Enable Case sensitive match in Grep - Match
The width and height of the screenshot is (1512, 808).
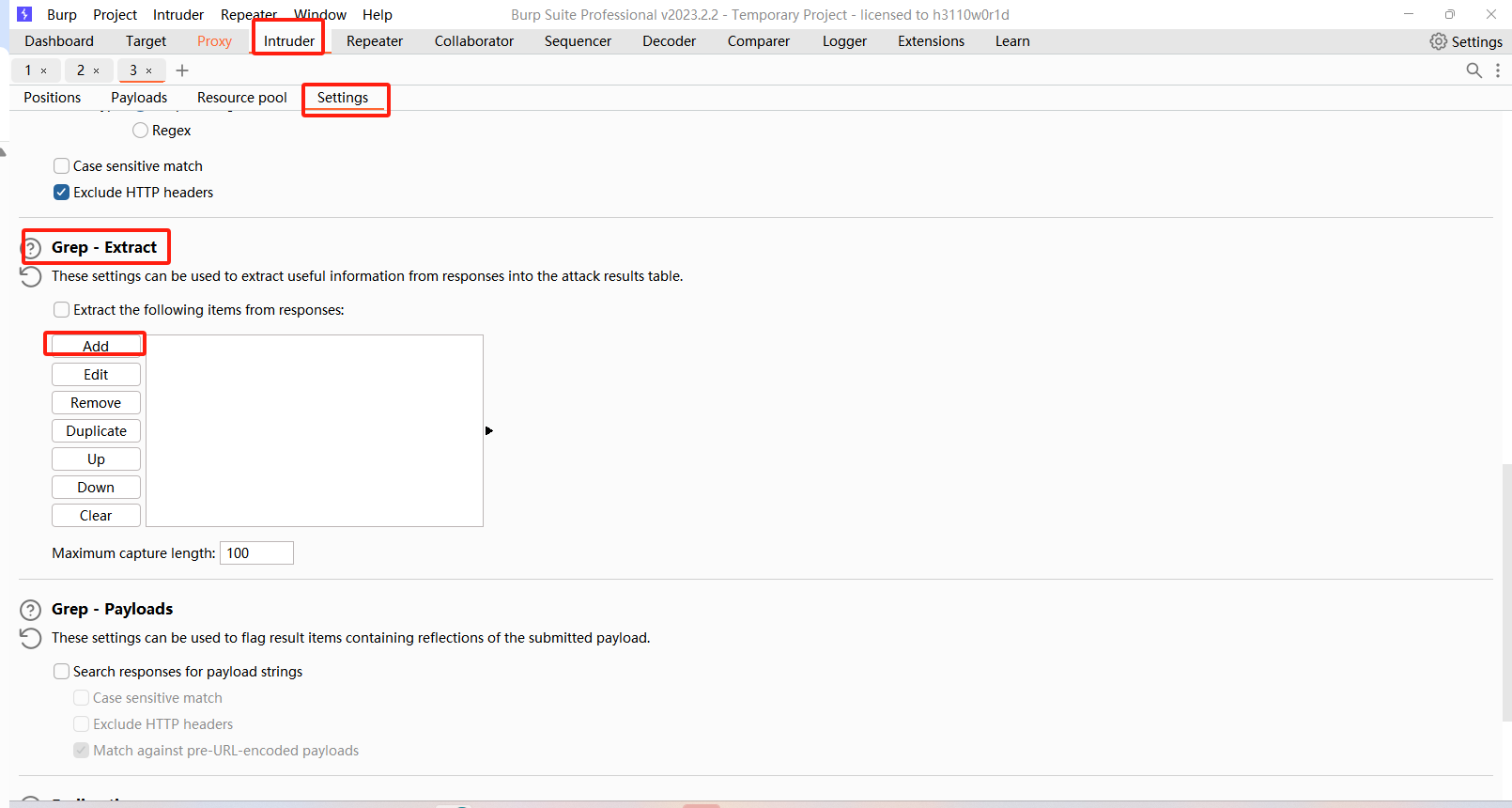(61, 166)
